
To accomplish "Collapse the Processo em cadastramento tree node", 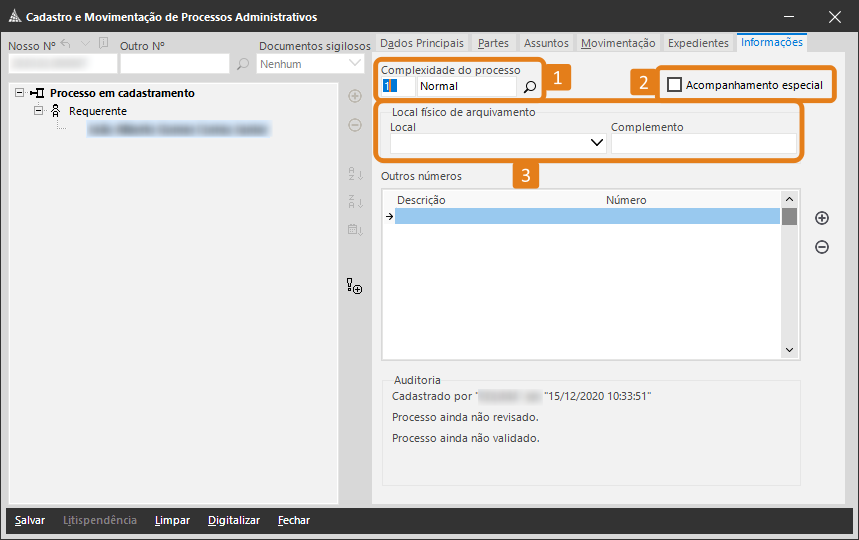I will (x=21, y=93).
